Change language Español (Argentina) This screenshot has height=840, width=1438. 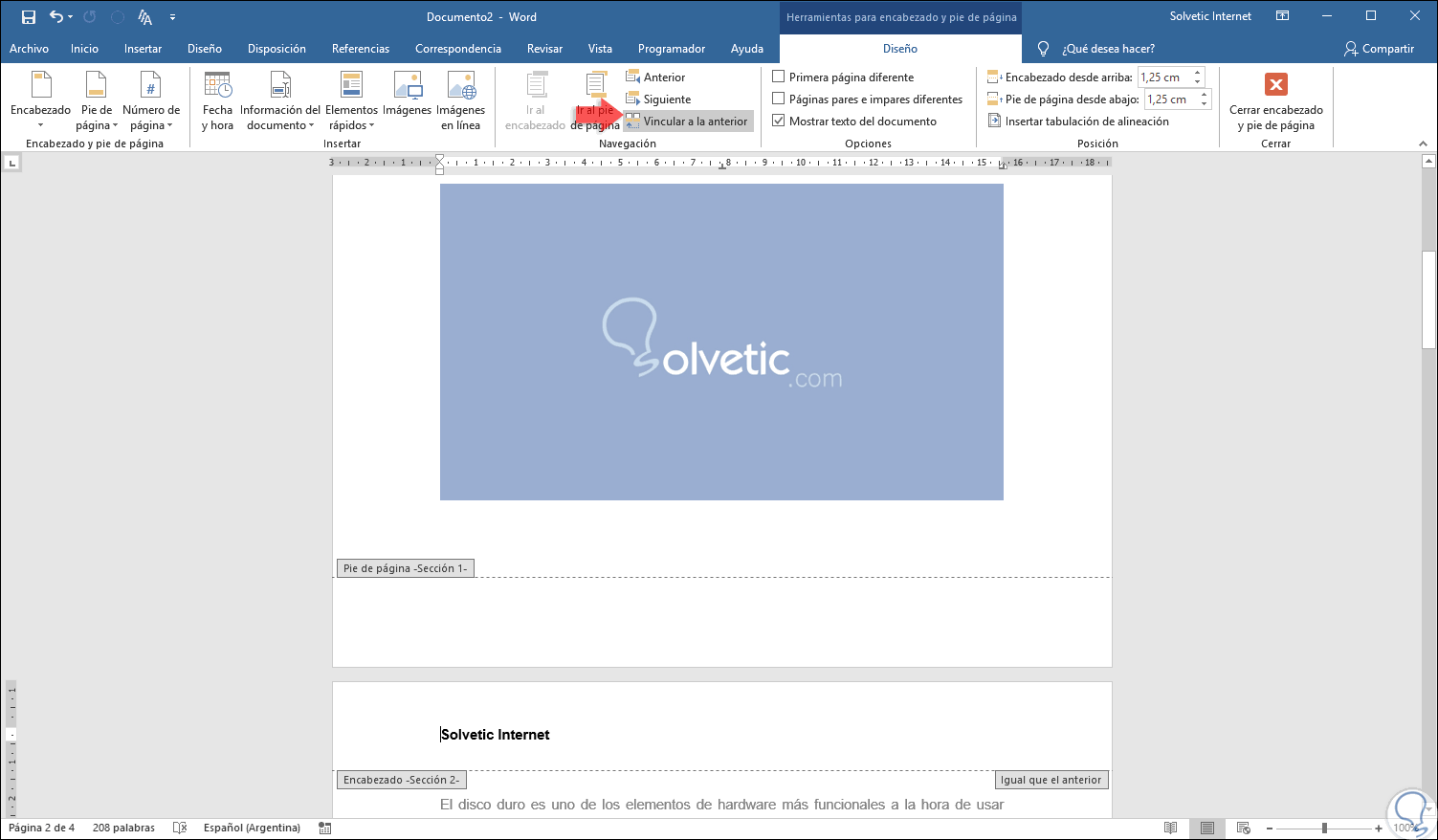[252, 828]
